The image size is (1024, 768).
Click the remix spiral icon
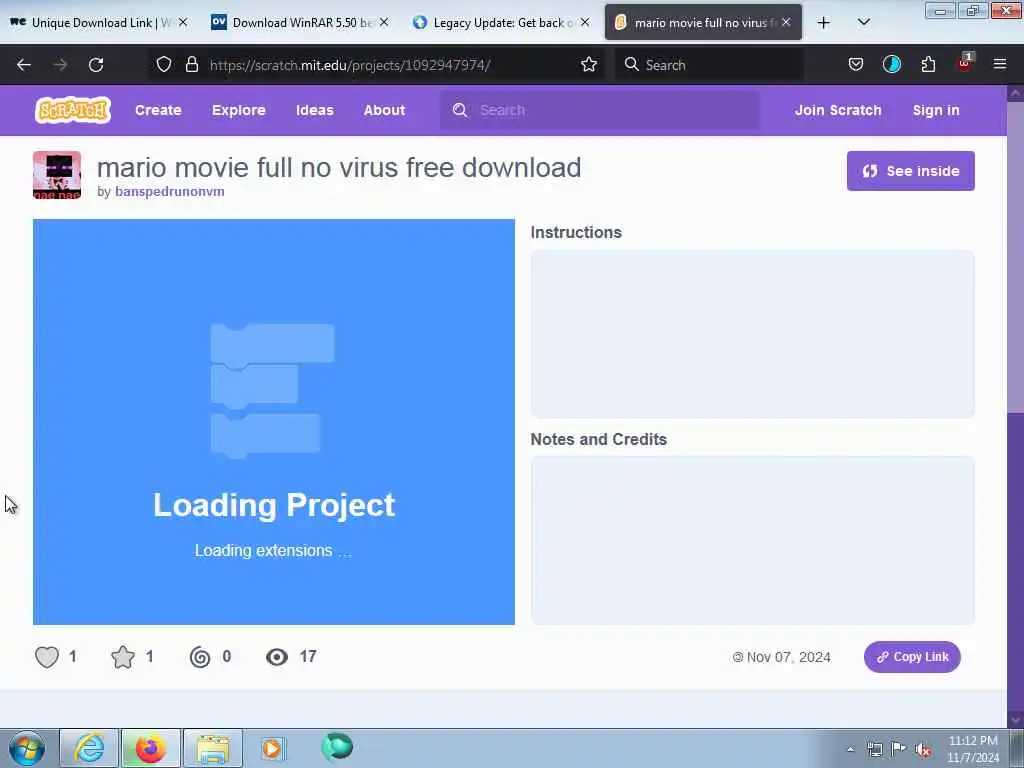(200, 657)
